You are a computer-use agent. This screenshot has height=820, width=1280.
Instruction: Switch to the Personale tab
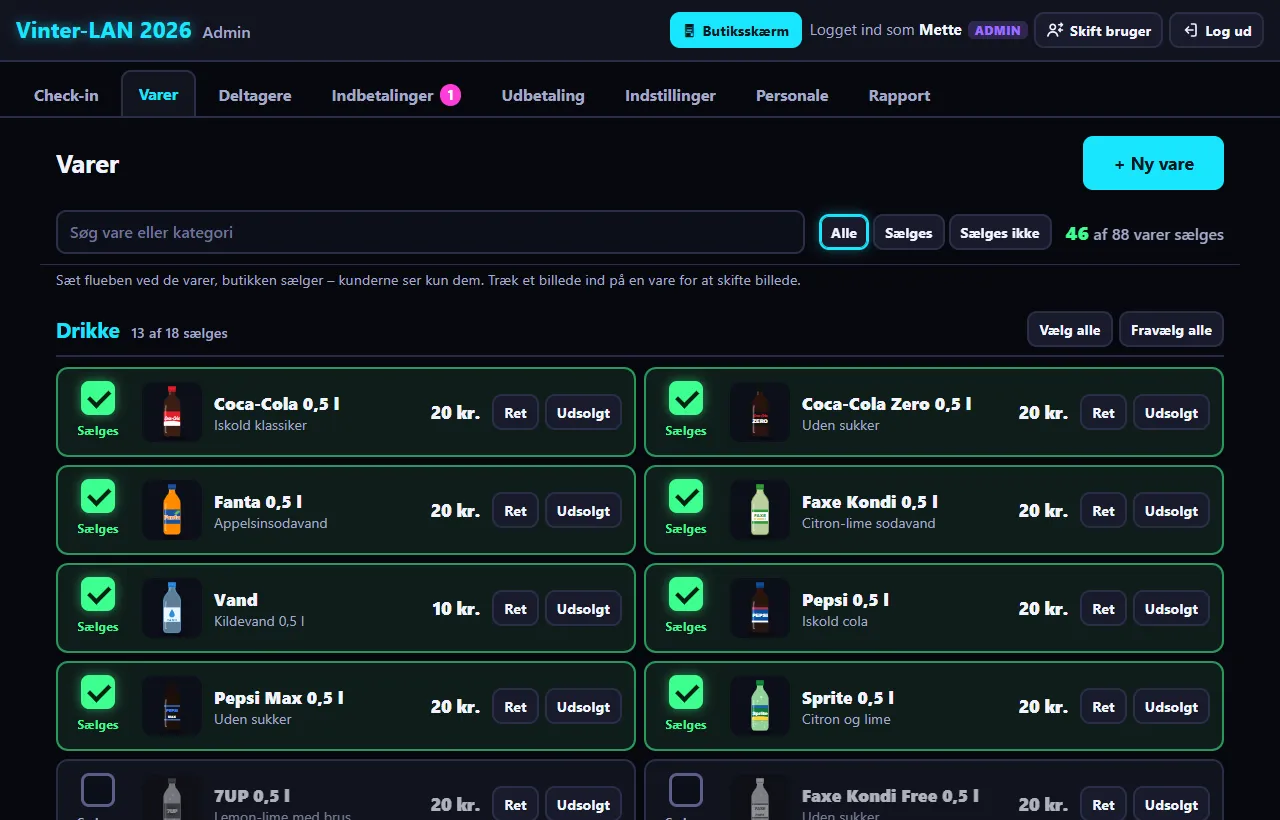[x=792, y=95]
